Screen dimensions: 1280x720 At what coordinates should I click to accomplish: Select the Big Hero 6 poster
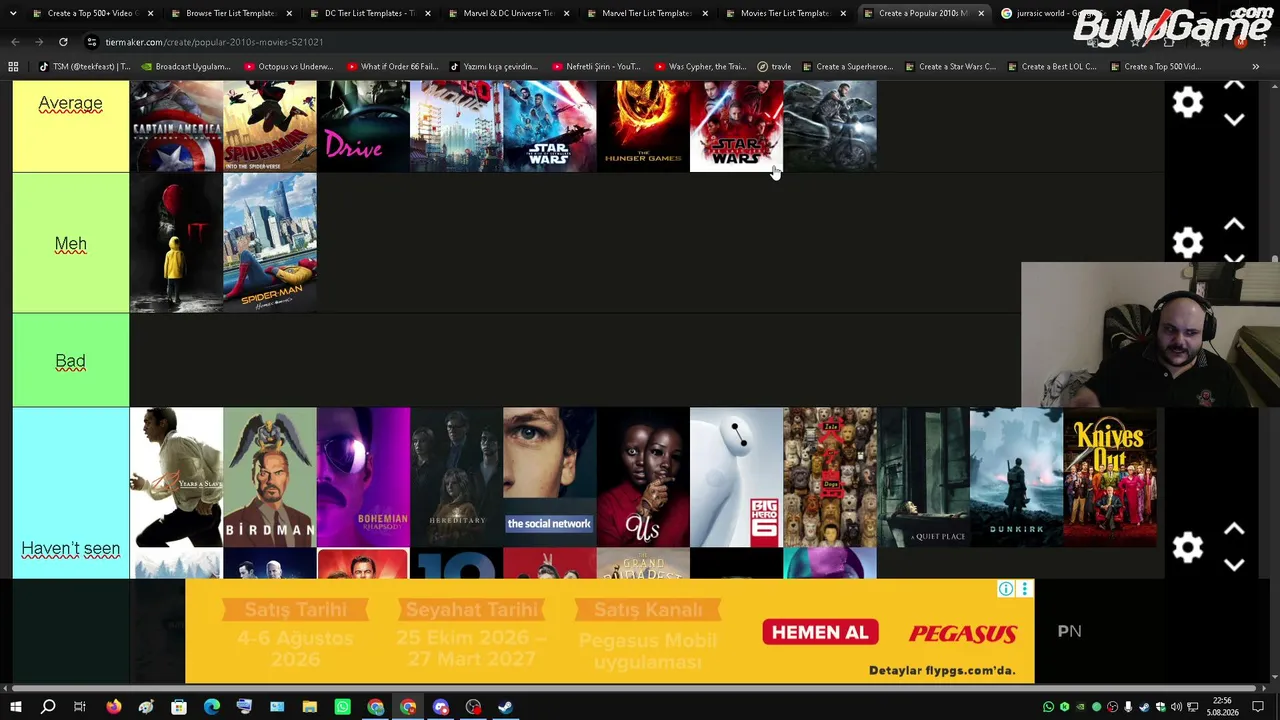(x=736, y=477)
